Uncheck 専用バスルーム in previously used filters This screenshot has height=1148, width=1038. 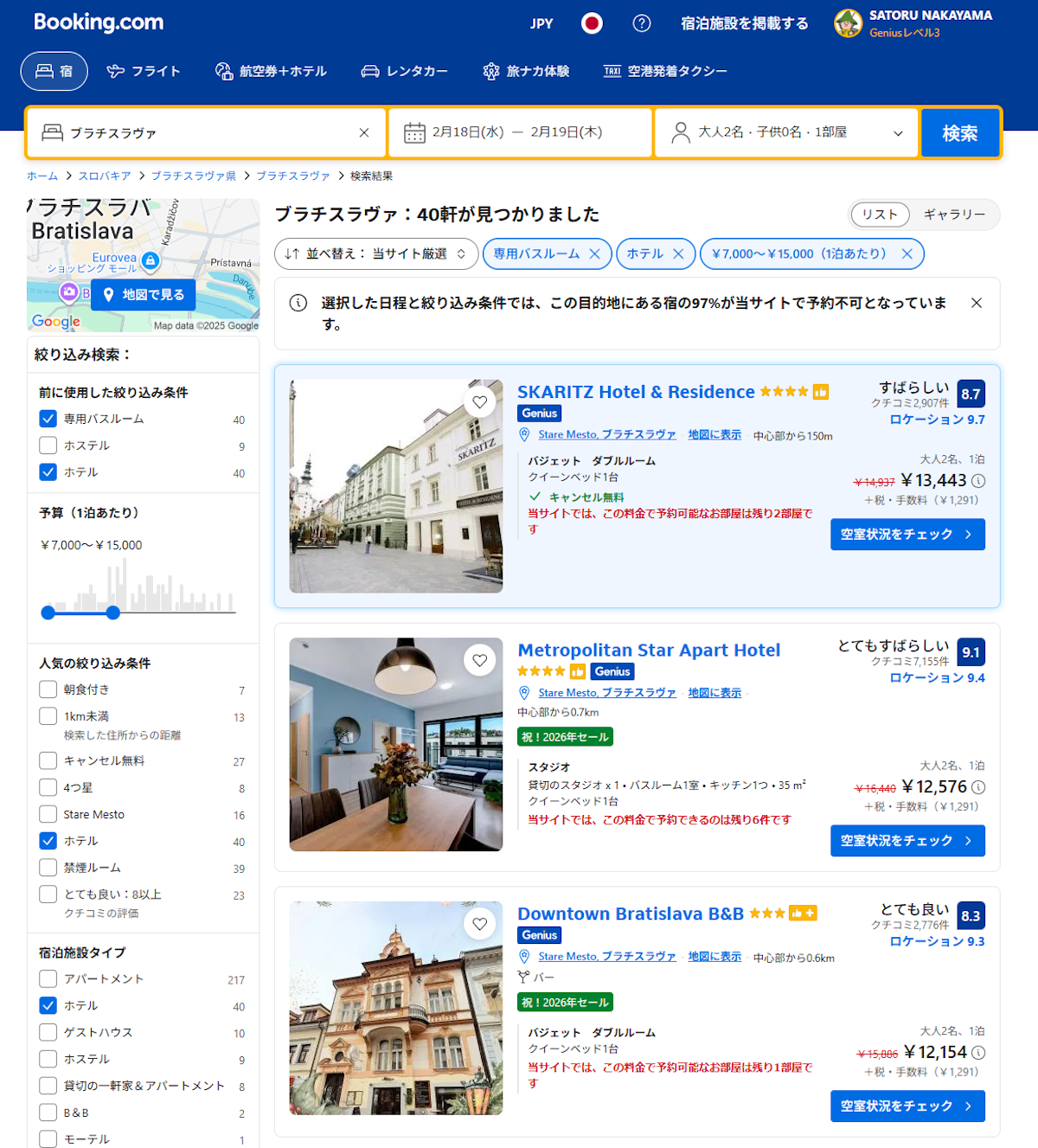click(x=48, y=419)
